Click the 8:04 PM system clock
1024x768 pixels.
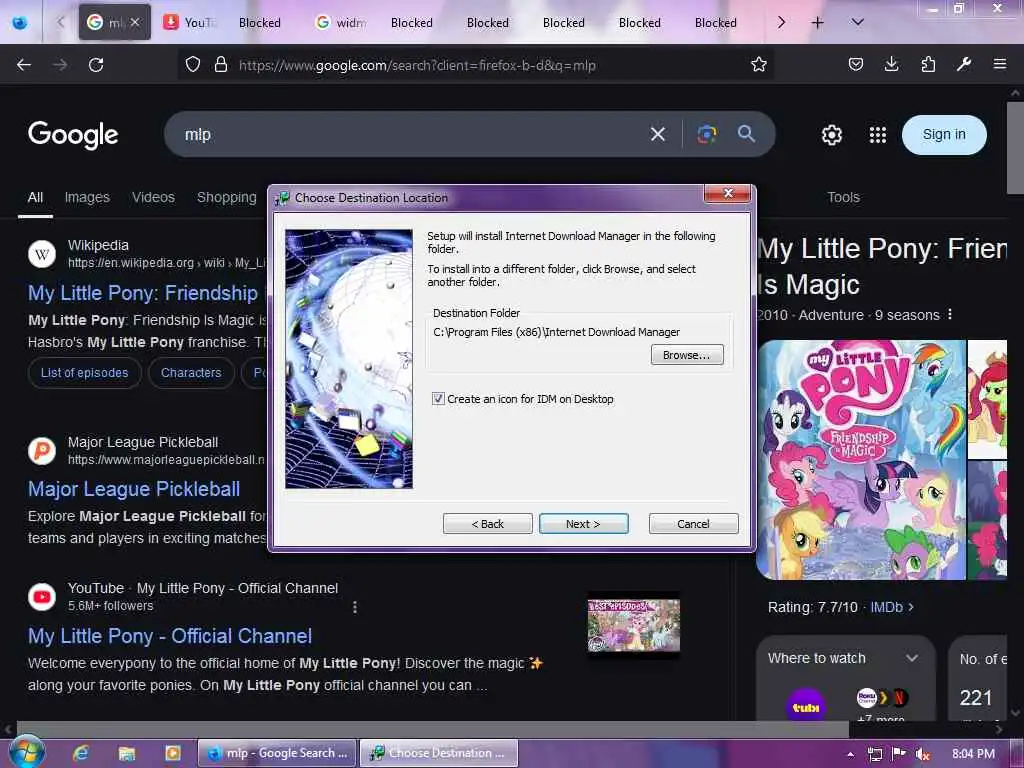(x=973, y=754)
